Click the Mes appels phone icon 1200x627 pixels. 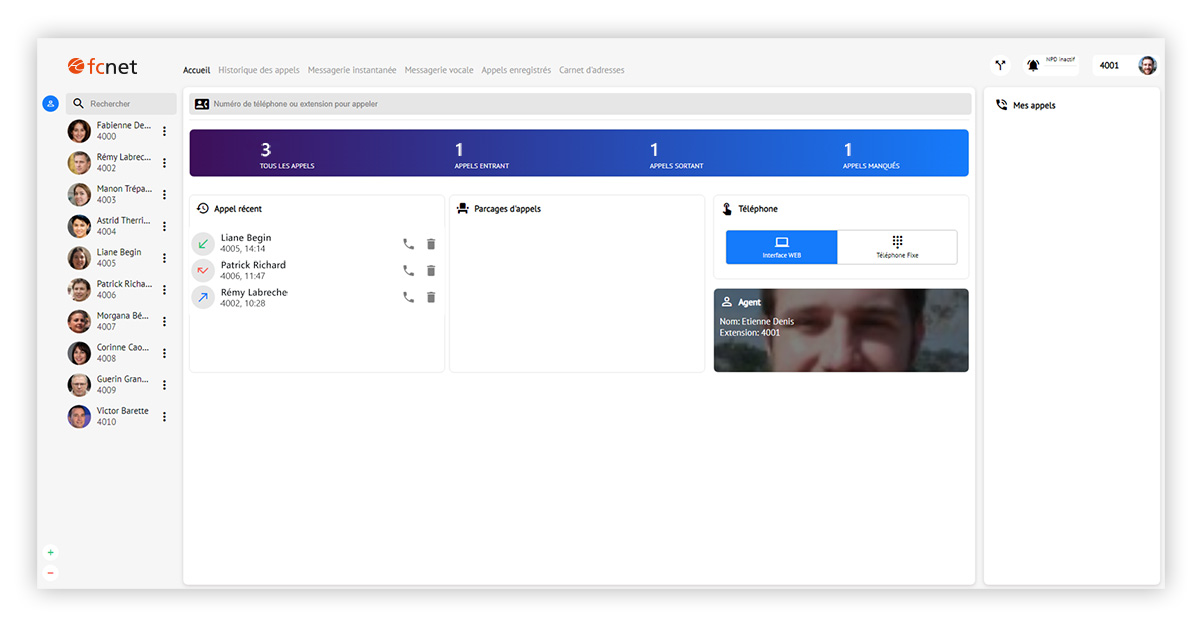pos(1002,105)
